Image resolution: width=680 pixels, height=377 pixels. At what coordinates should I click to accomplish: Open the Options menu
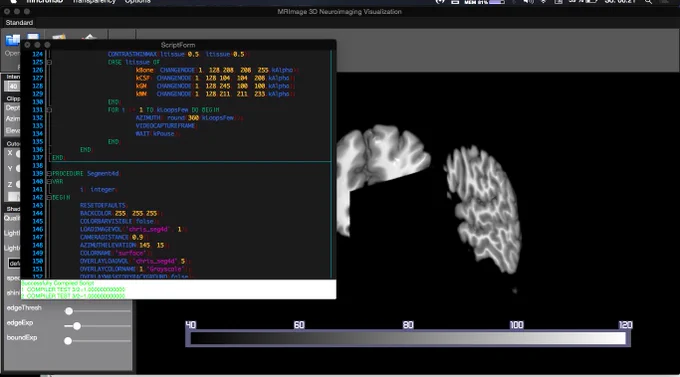tap(137, 2)
